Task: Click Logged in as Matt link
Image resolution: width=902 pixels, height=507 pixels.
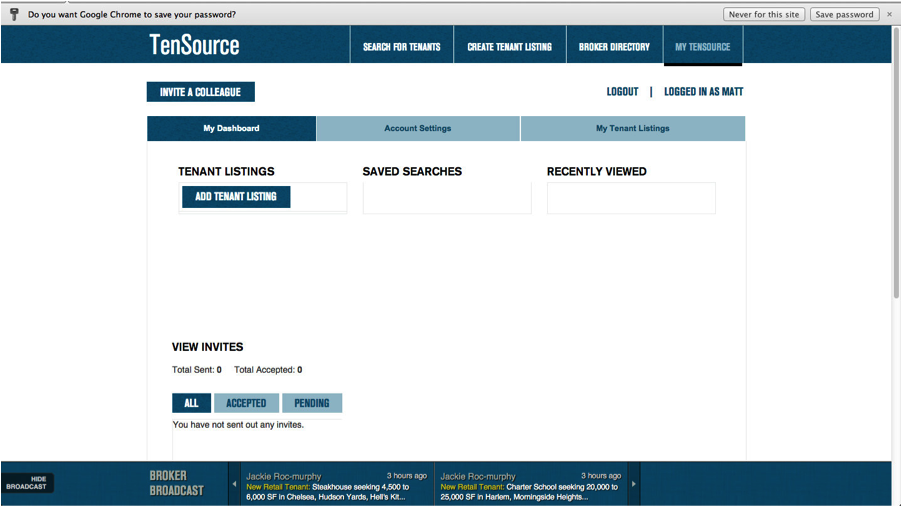Action: tap(704, 92)
